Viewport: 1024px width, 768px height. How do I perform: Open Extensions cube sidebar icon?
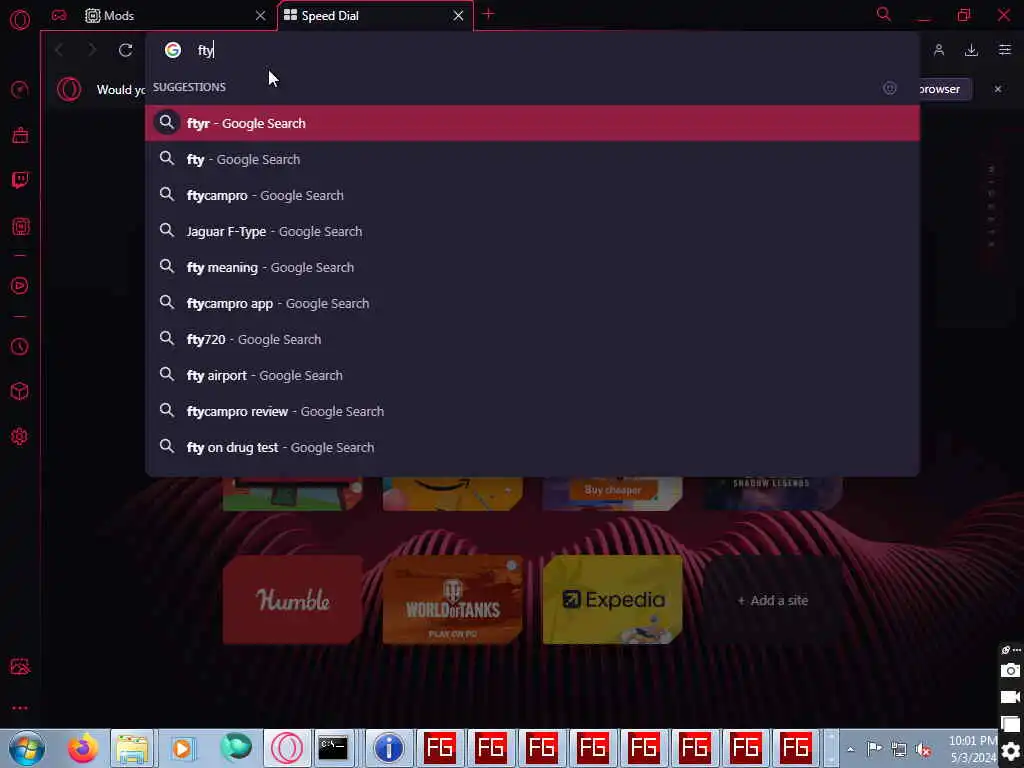(20, 391)
